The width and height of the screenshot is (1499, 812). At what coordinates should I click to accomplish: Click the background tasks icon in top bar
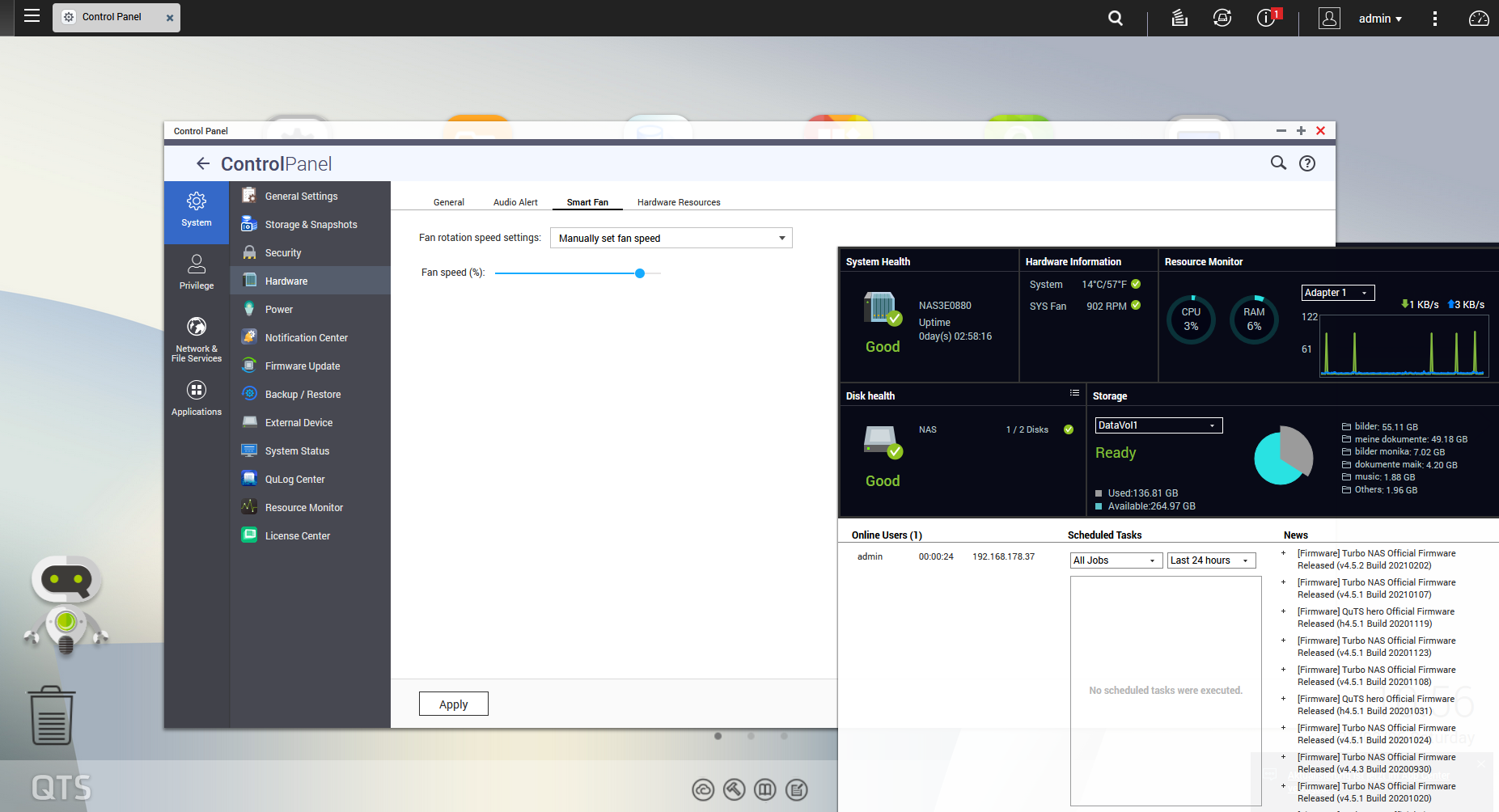(1179, 18)
